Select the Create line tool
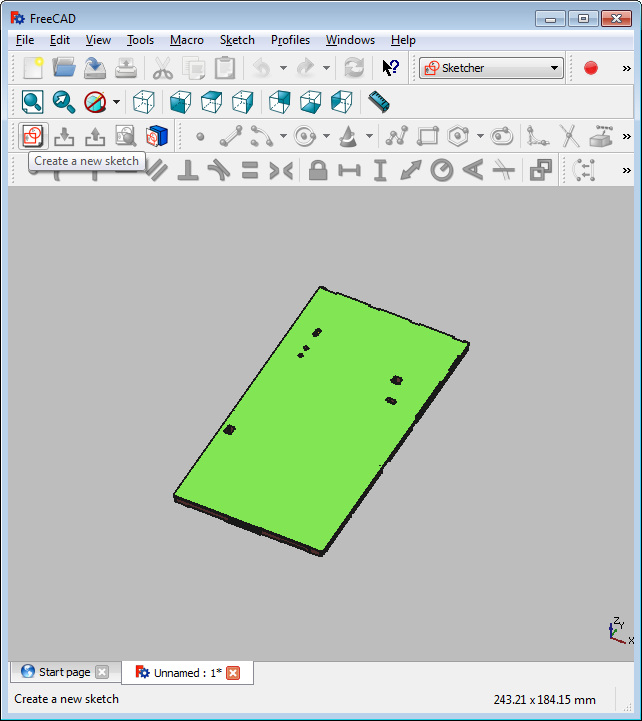The image size is (642, 721). (231, 136)
